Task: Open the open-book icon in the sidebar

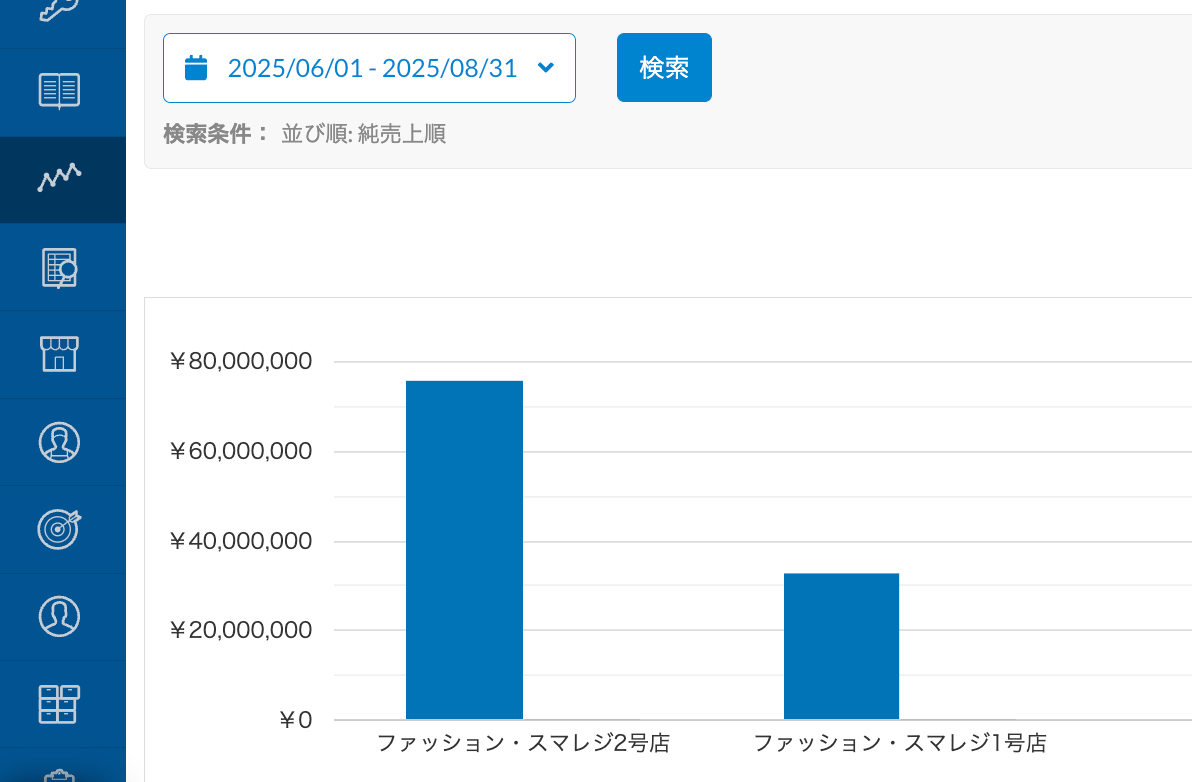Action: 59,91
